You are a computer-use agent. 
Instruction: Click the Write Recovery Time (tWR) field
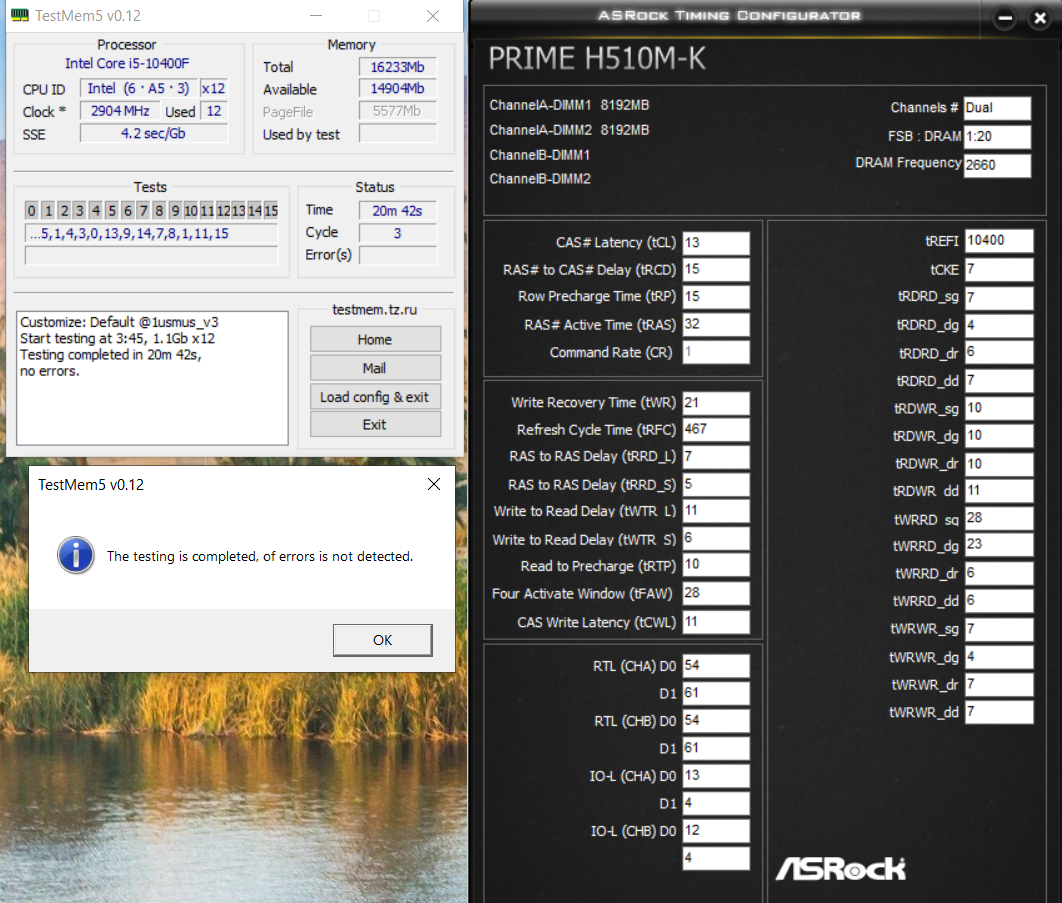point(716,402)
